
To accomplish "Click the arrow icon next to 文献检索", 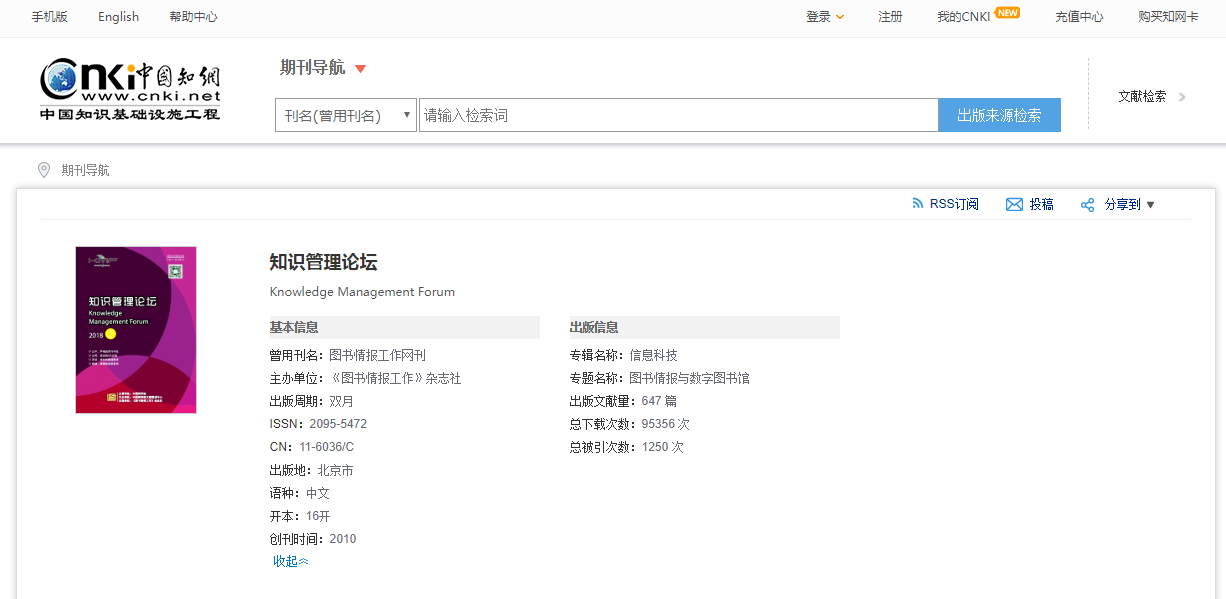I will [1182, 97].
